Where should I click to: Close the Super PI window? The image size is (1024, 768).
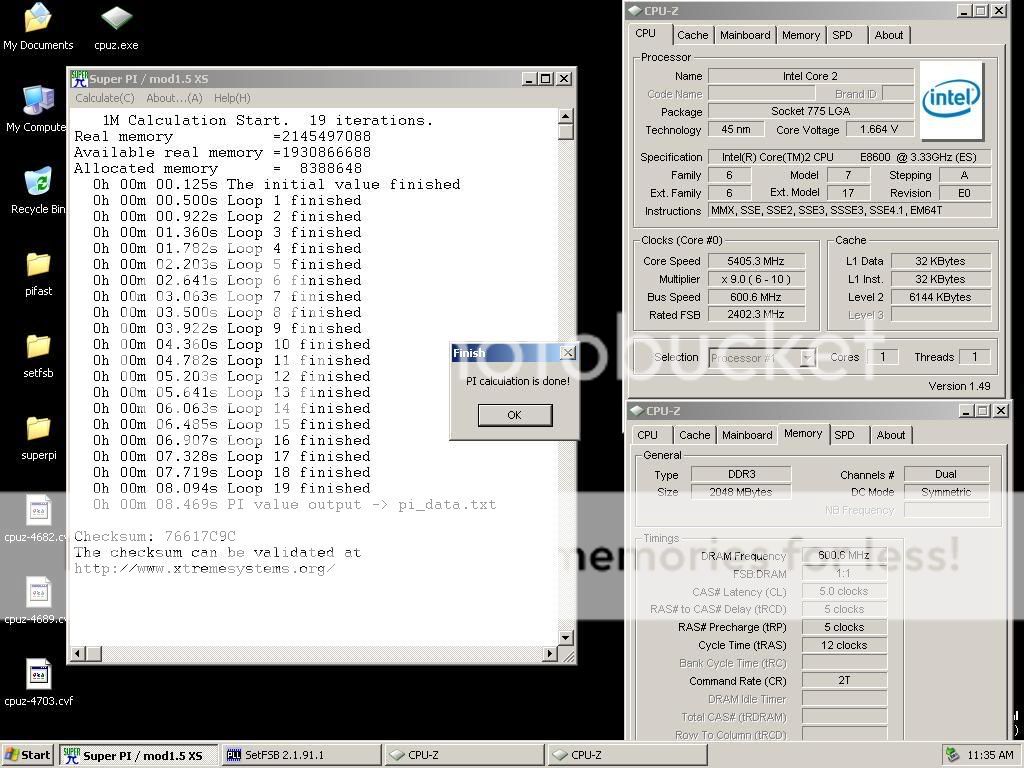pyautogui.click(x=564, y=79)
